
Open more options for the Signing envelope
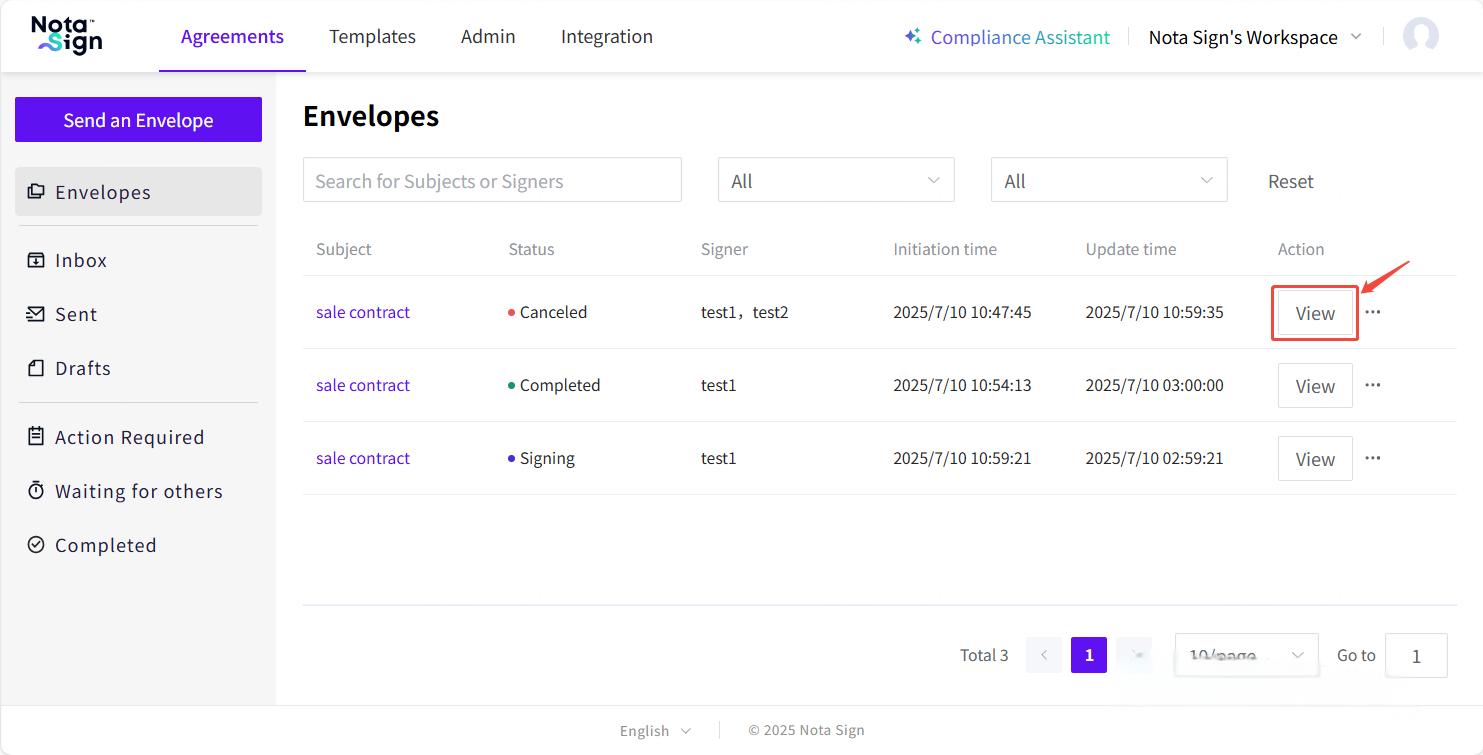pos(1373,458)
